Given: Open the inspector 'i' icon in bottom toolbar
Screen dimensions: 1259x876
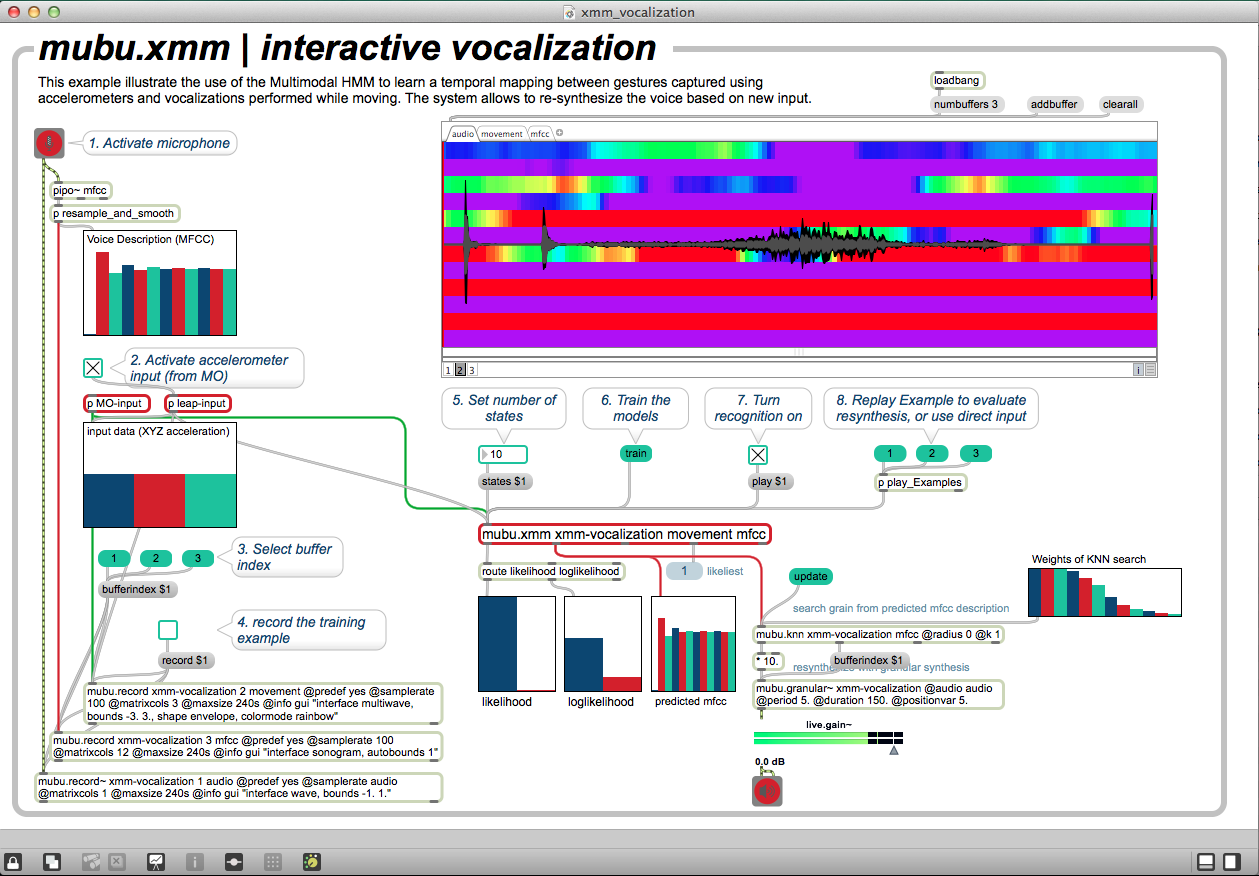Looking at the screenshot, I should point(194,861).
